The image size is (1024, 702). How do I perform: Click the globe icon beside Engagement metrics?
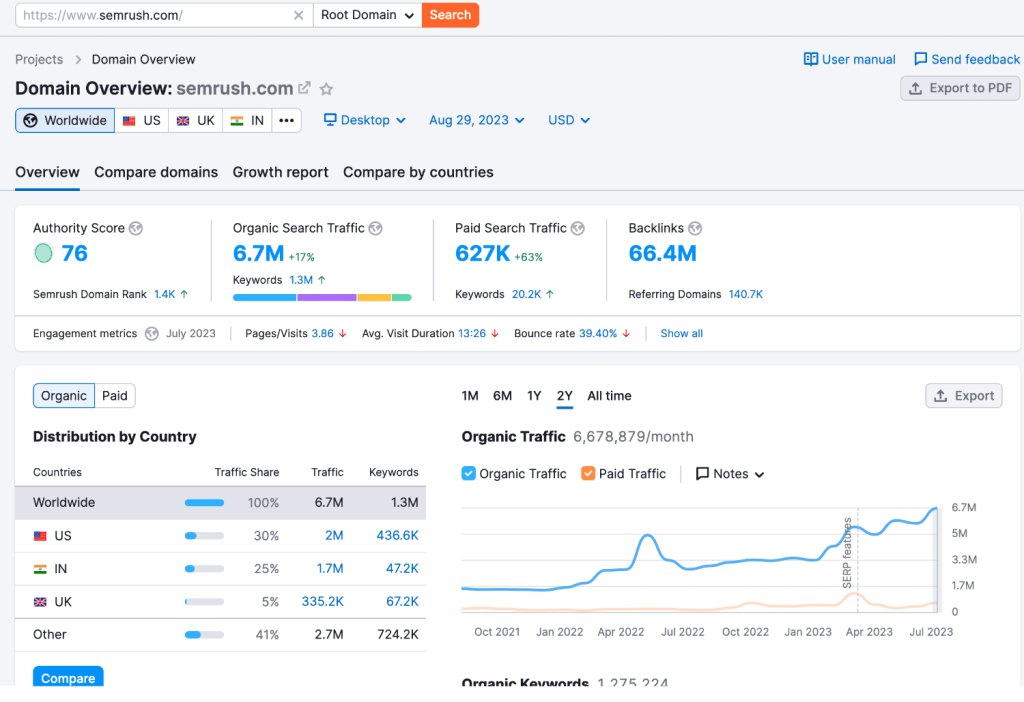[x=152, y=334]
